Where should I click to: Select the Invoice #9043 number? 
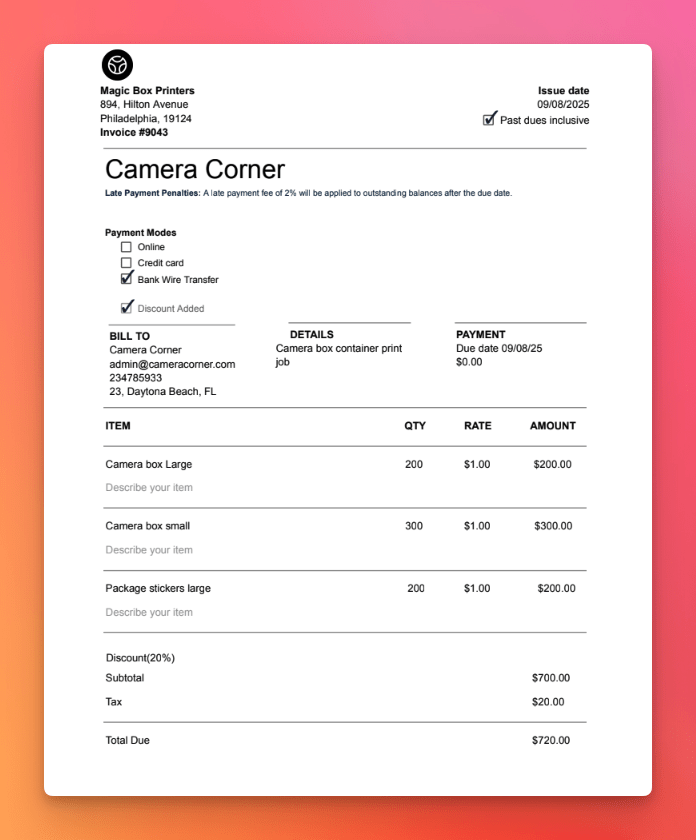pyautogui.click(x=134, y=132)
